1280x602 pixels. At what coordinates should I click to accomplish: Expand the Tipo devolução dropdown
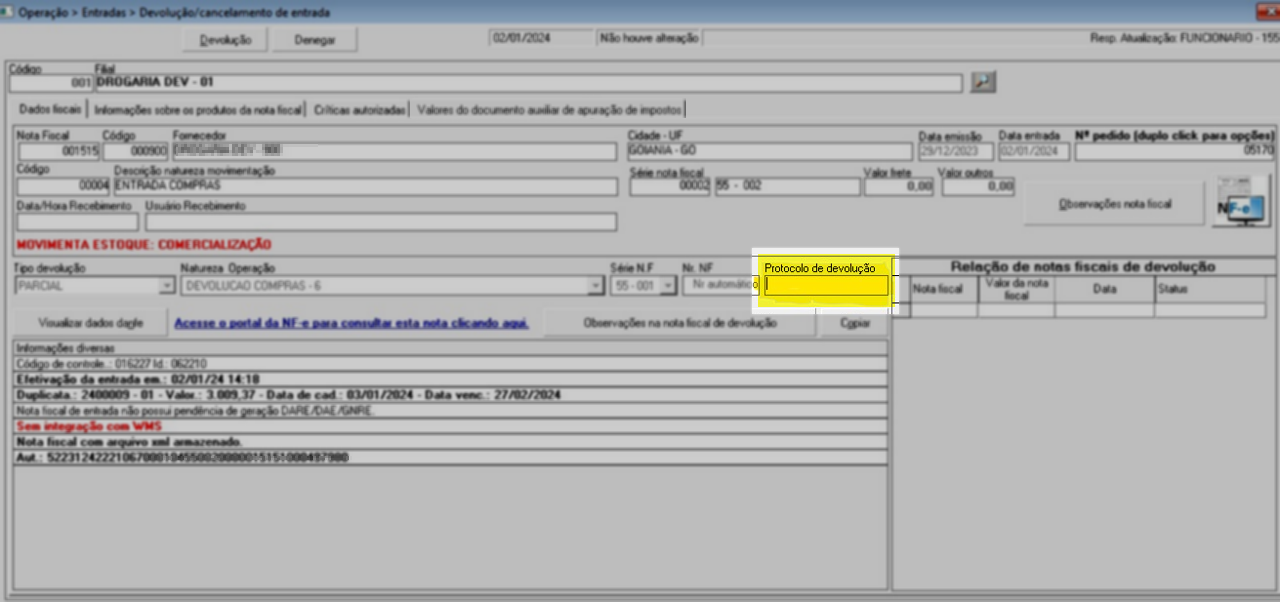pyautogui.click(x=166, y=286)
